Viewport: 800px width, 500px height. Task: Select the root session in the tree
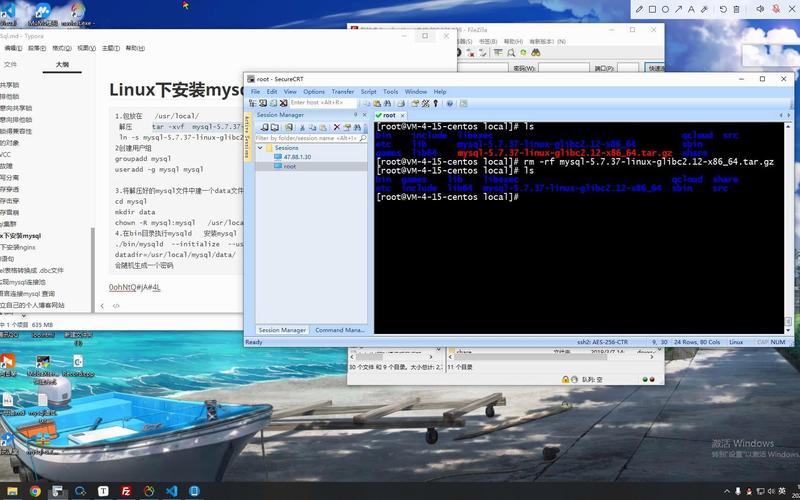point(290,166)
